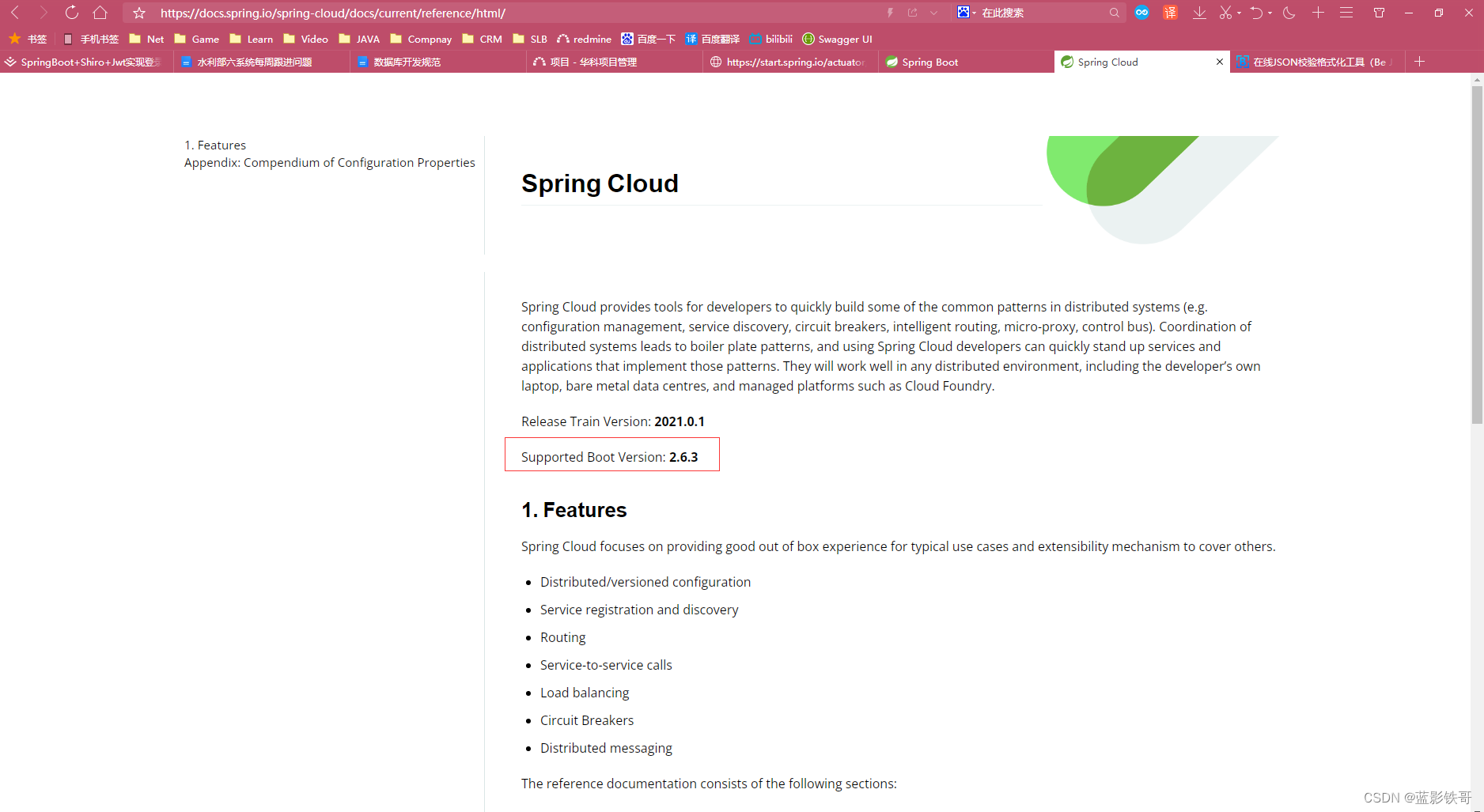Click the scissors screenshot tool
Screen dimensions: 1484x812
pyautogui.click(x=1226, y=13)
